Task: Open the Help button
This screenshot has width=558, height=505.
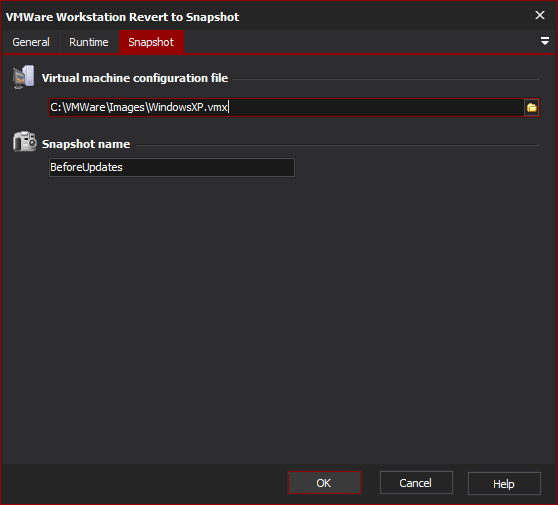Action: 504,484
